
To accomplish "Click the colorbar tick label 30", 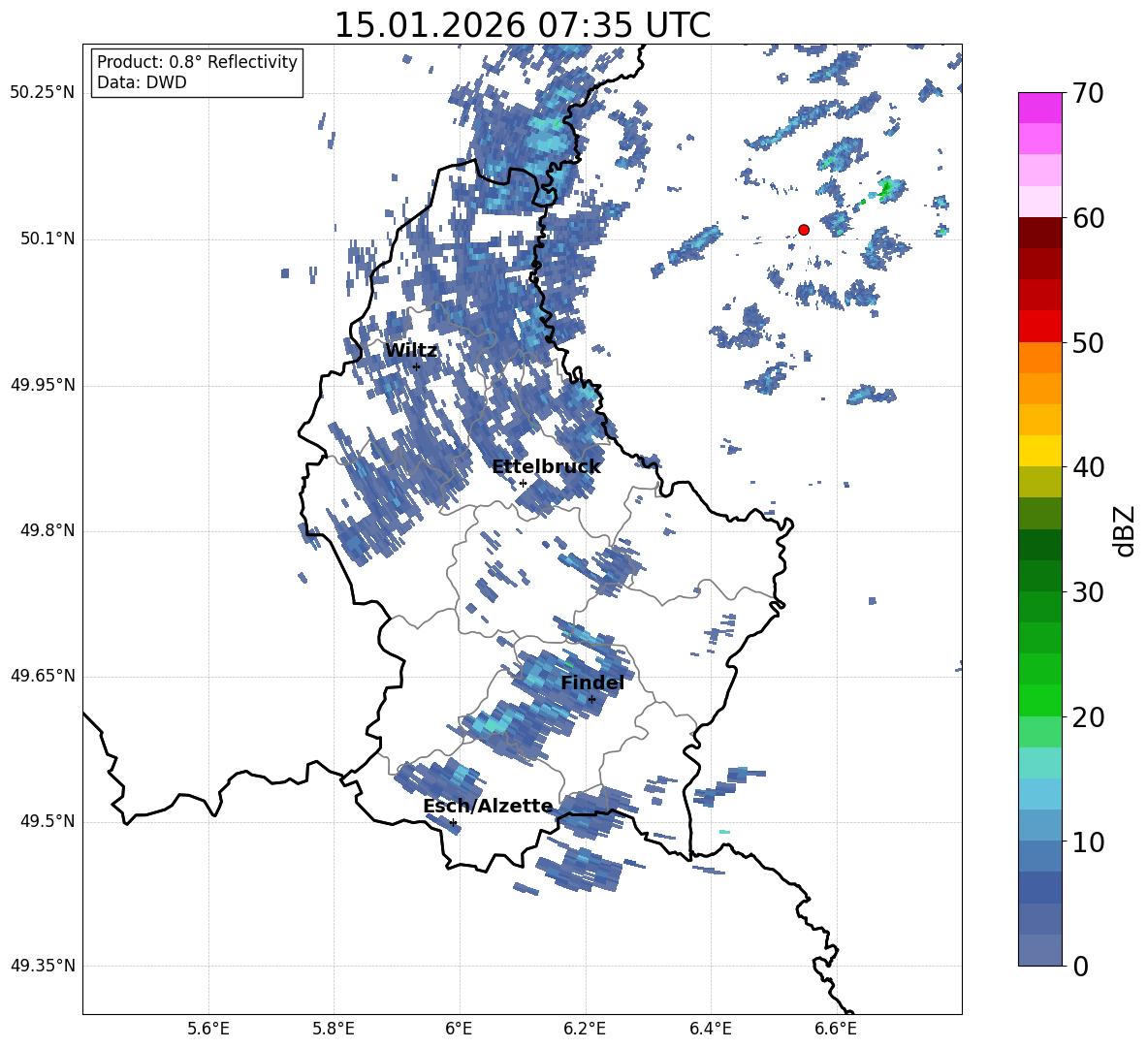I will (x=1088, y=592).
